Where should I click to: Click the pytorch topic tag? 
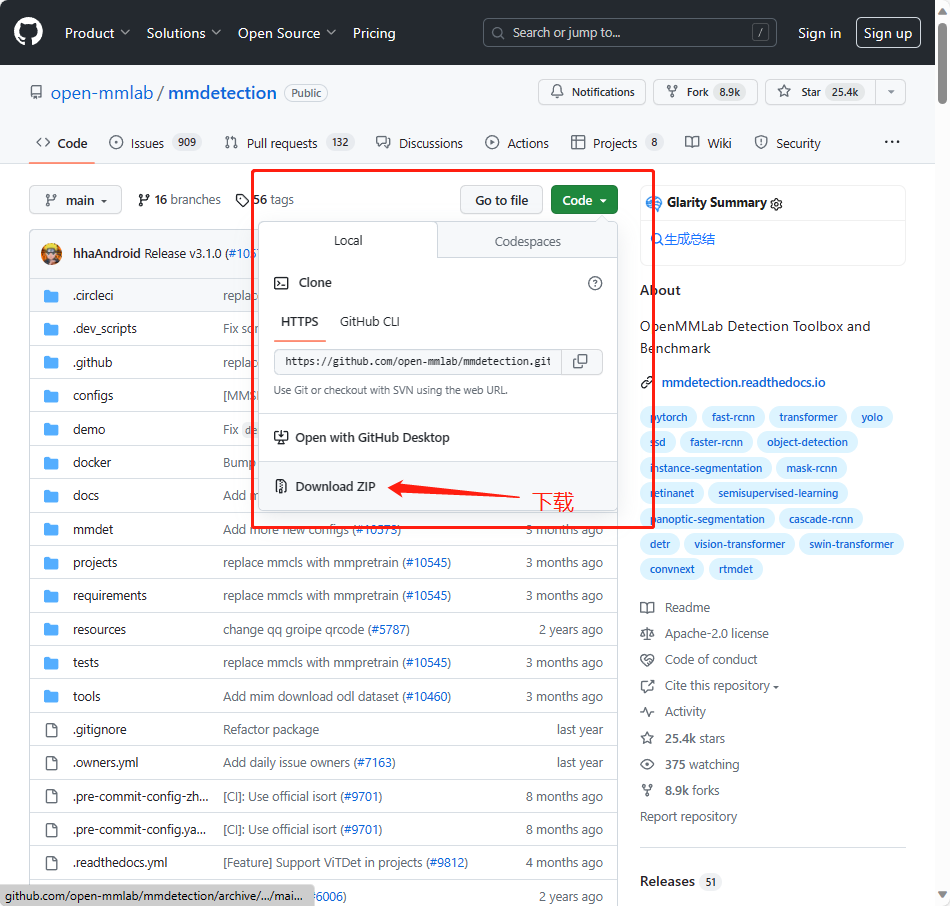pyautogui.click(x=669, y=417)
